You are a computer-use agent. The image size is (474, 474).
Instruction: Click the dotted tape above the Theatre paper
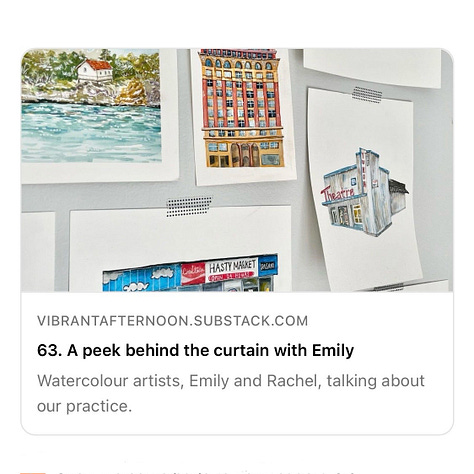367,94
